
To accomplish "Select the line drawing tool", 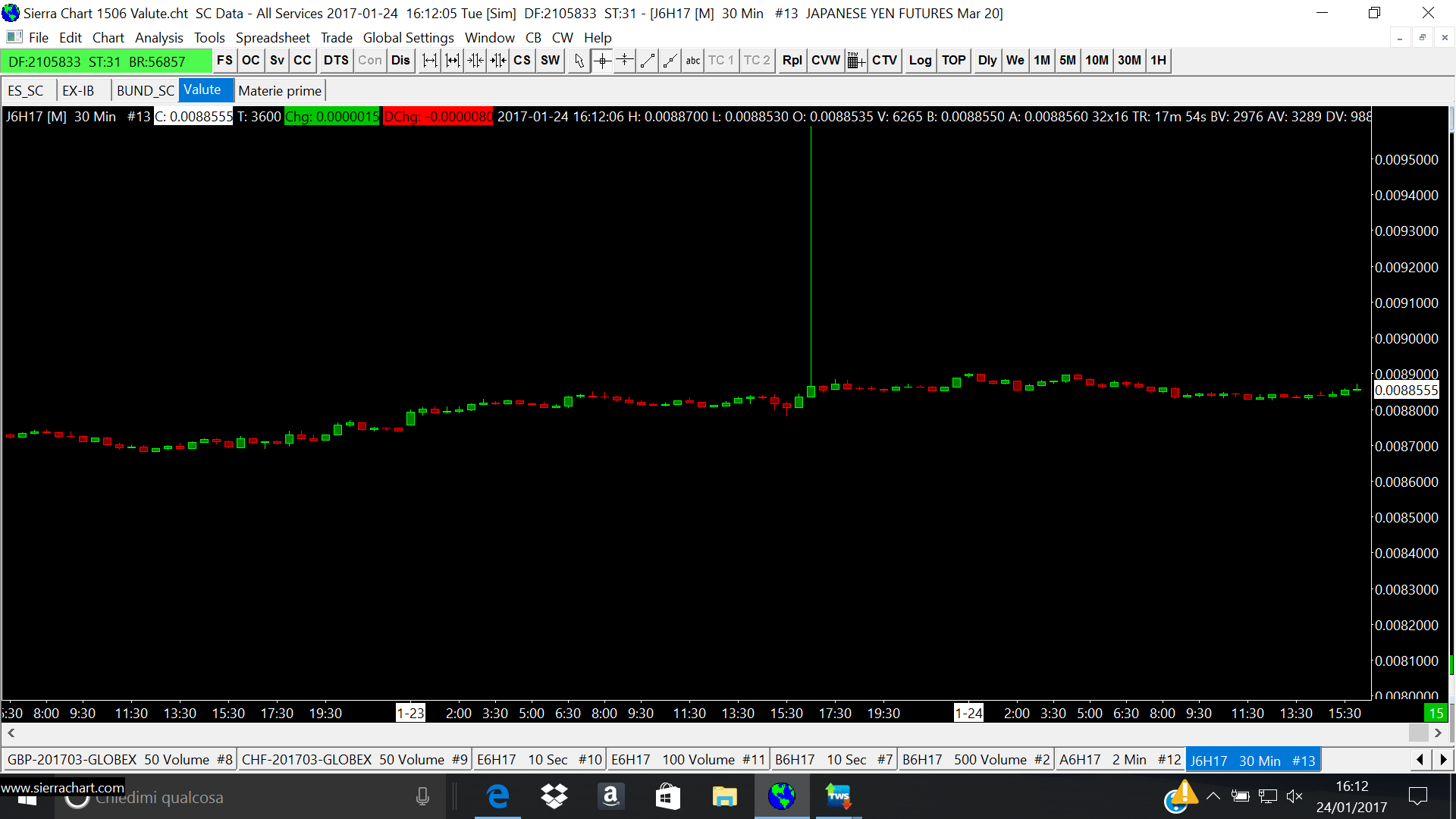I will (648, 61).
